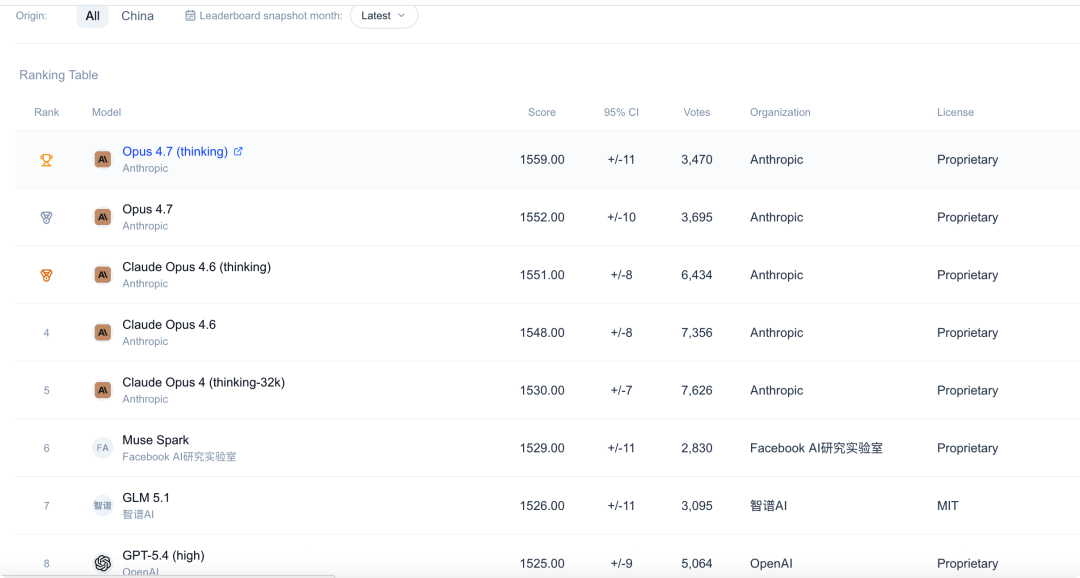Click the Organization column header
1080x578 pixels.
point(780,112)
